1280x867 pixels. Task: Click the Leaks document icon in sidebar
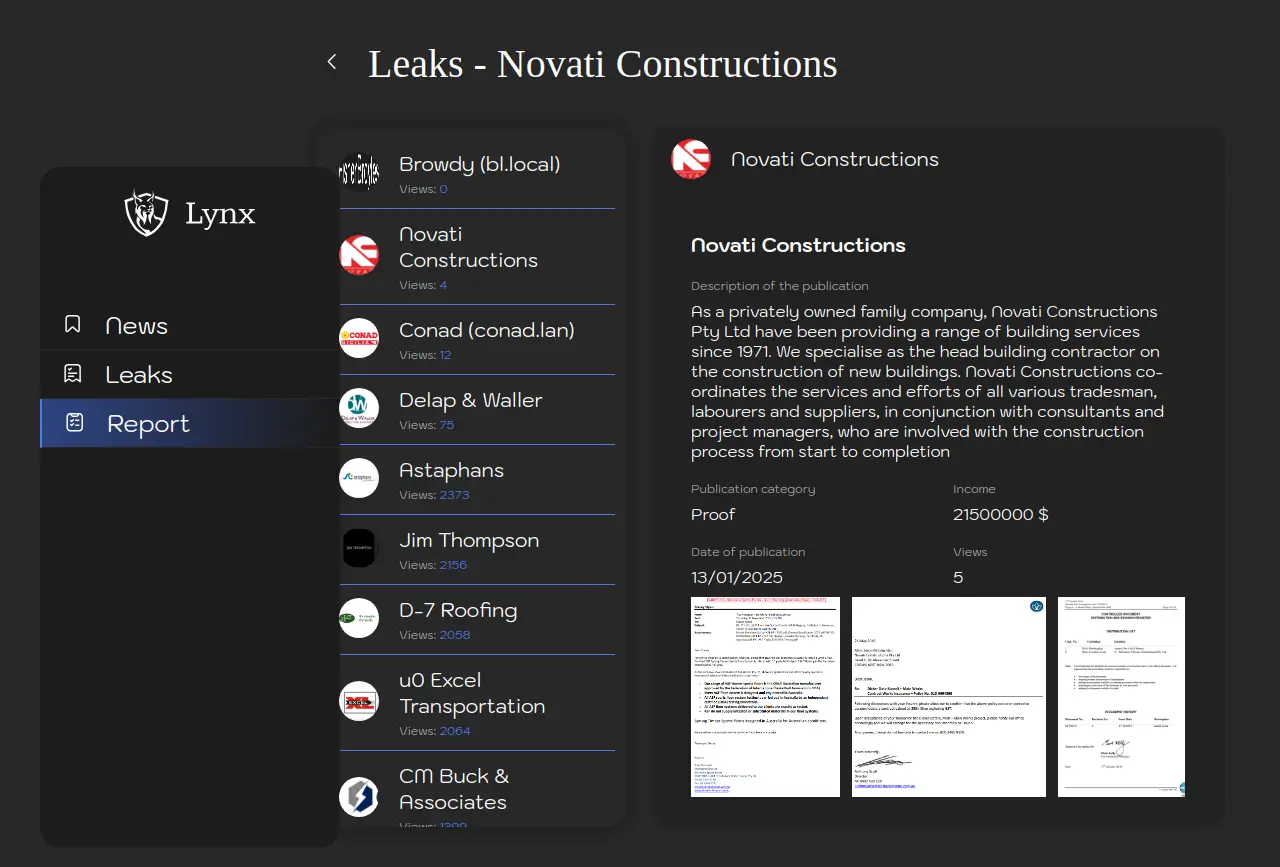click(73, 374)
